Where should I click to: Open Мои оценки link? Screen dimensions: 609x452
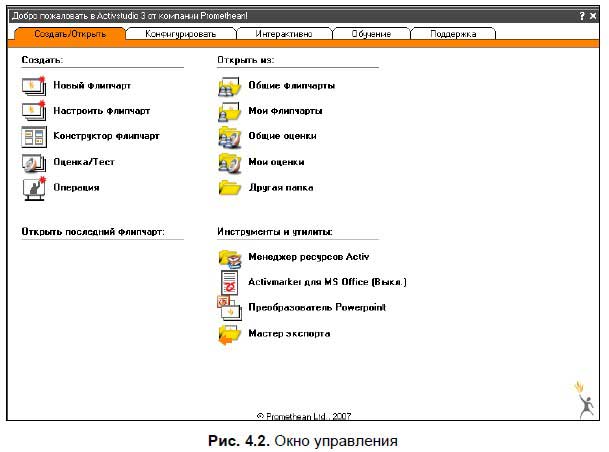coord(277,162)
